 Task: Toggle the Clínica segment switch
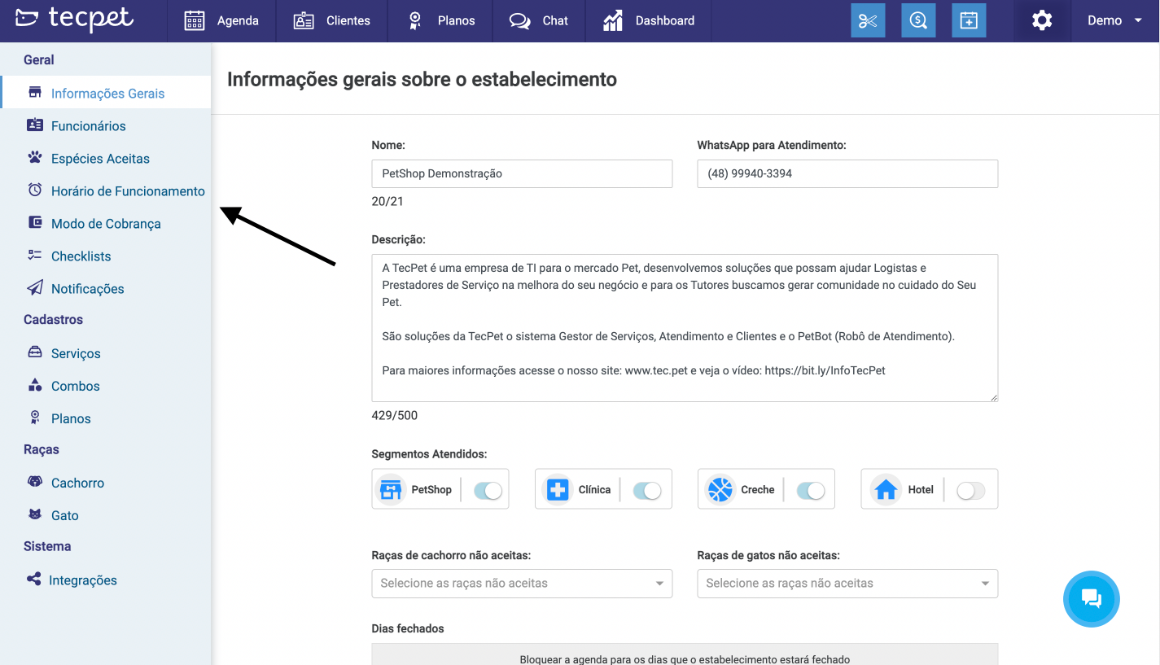pyautogui.click(x=647, y=490)
